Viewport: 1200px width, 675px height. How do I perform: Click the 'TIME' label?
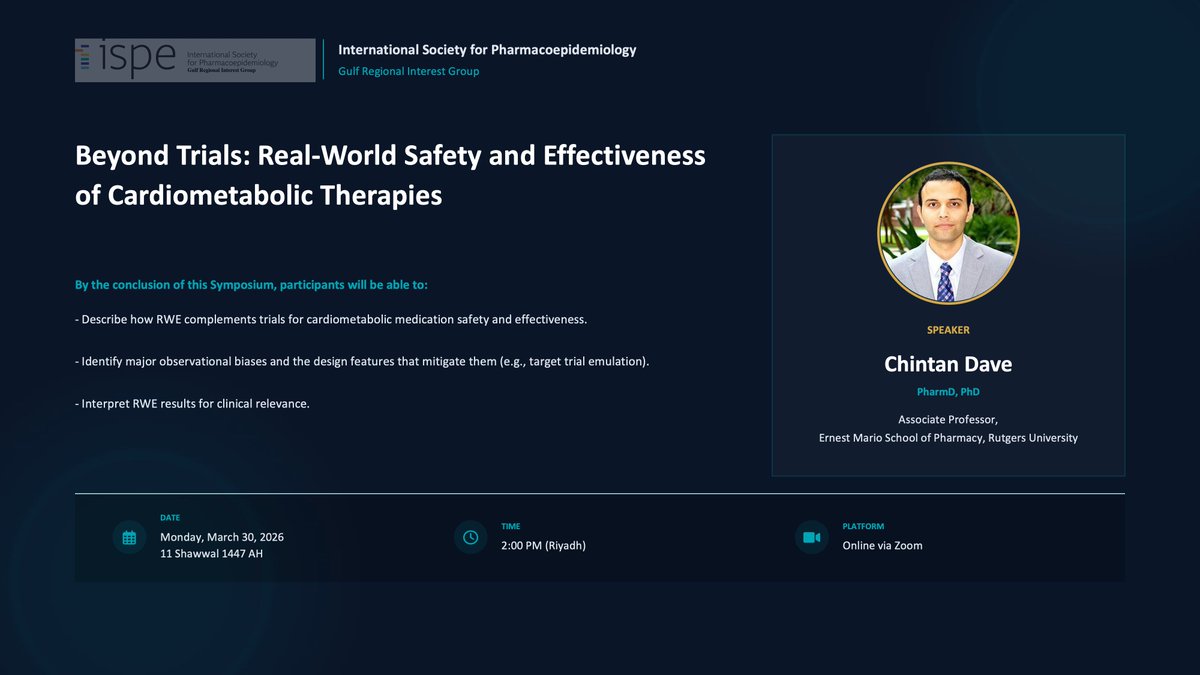pyautogui.click(x=511, y=526)
